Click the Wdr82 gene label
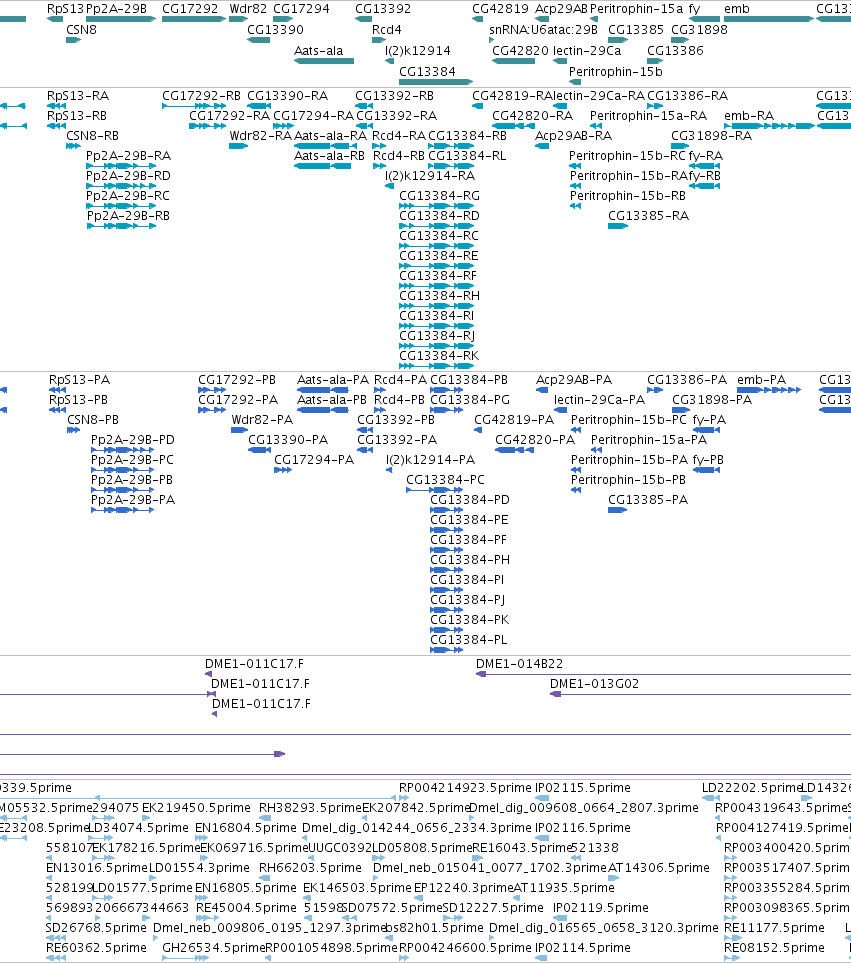 point(248,9)
